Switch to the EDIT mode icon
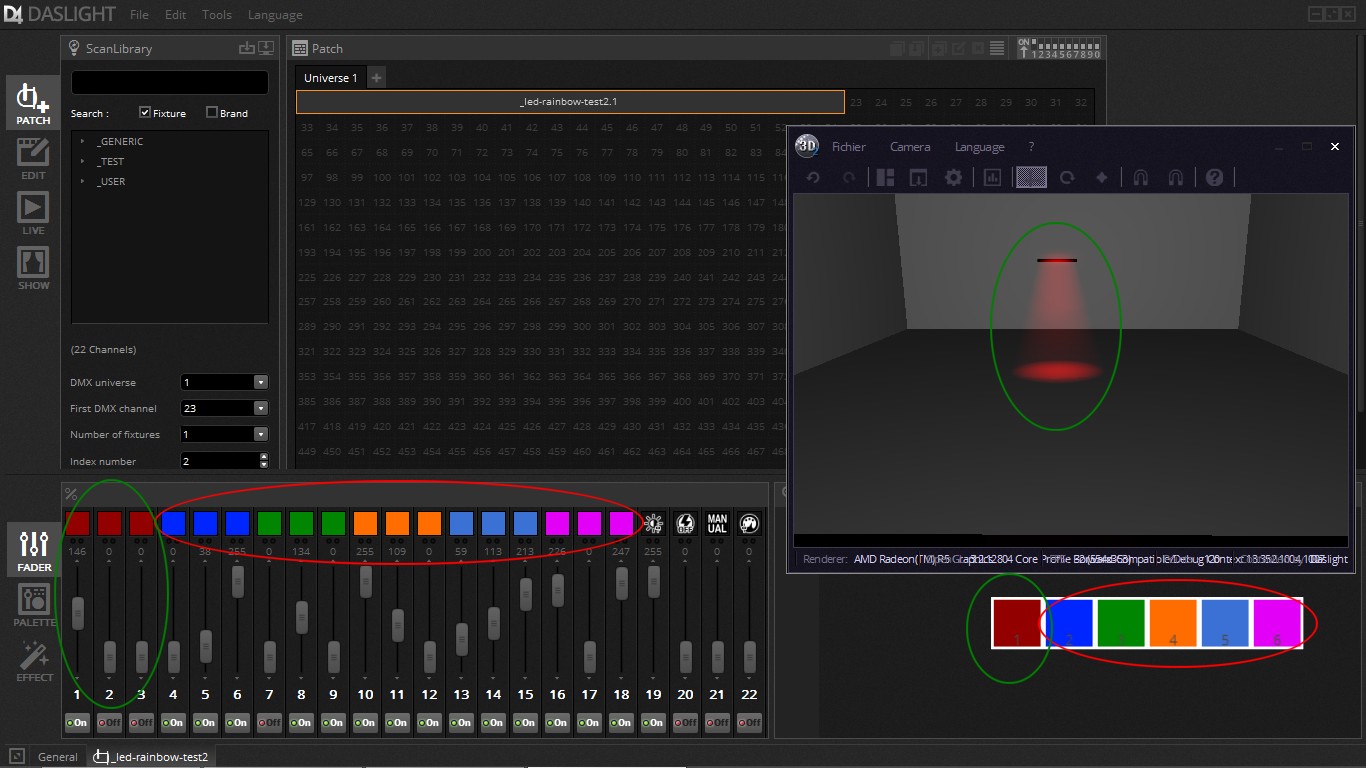 pos(33,160)
